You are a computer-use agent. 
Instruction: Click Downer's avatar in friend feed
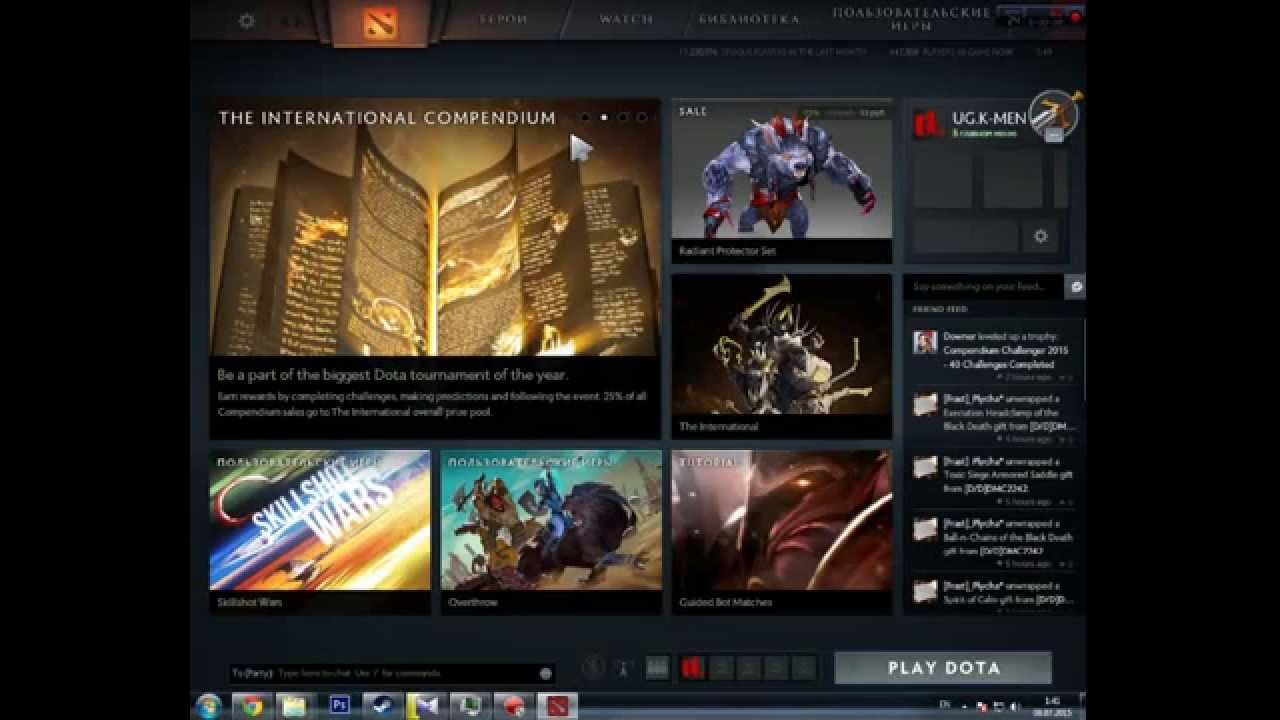click(x=925, y=343)
